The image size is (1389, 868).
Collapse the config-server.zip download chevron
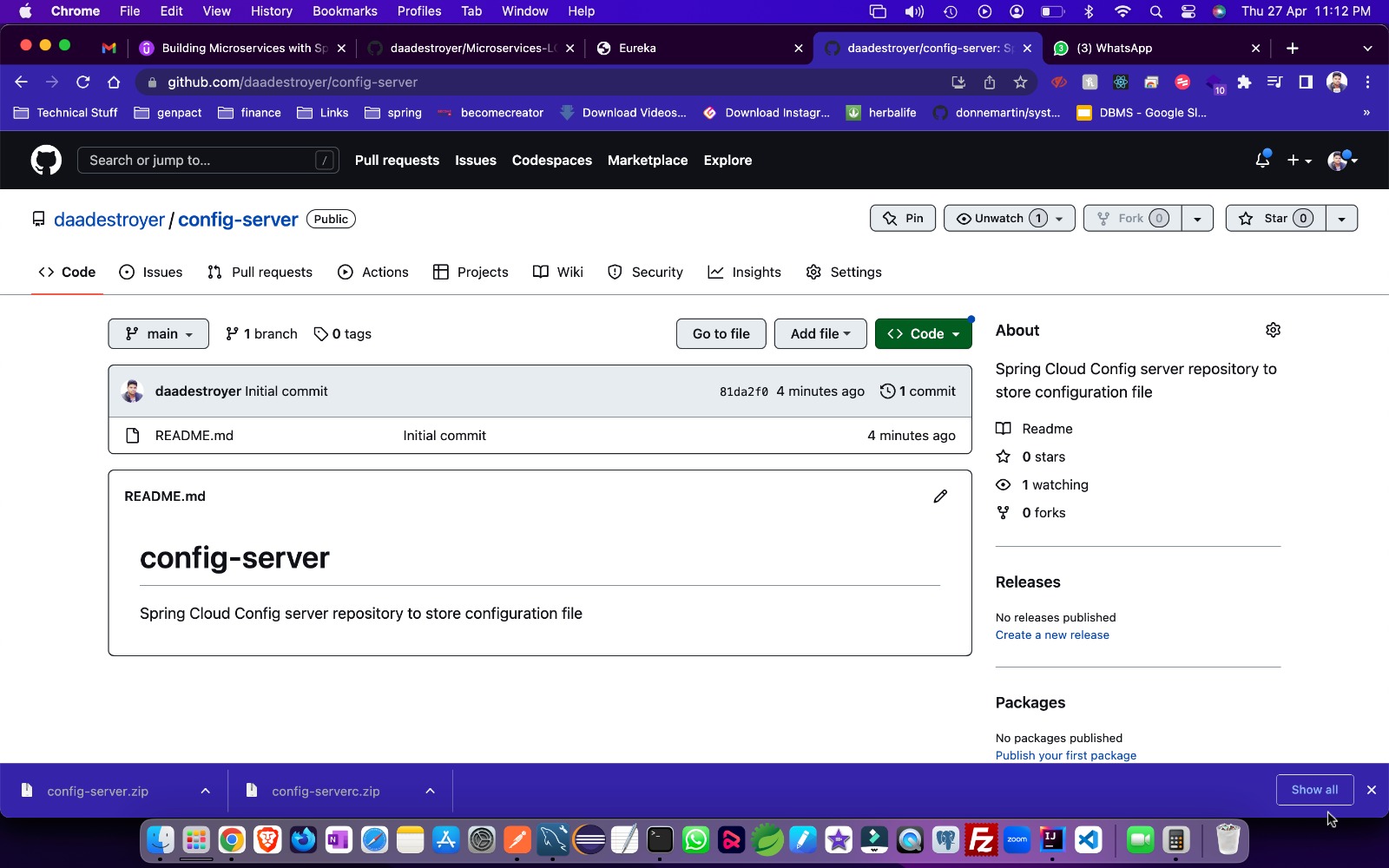(205, 791)
